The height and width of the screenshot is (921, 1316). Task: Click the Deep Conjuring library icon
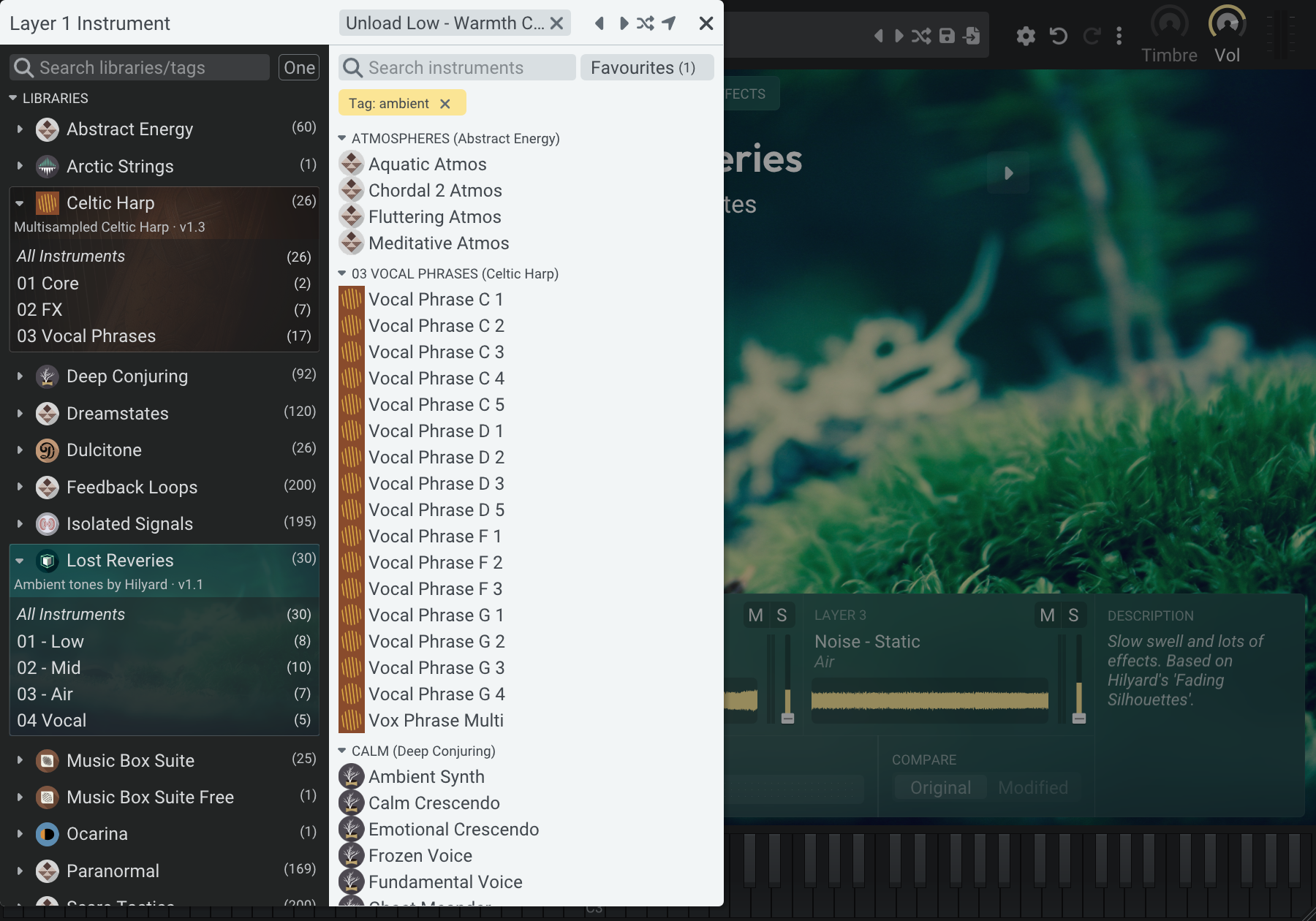coord(48,376)
